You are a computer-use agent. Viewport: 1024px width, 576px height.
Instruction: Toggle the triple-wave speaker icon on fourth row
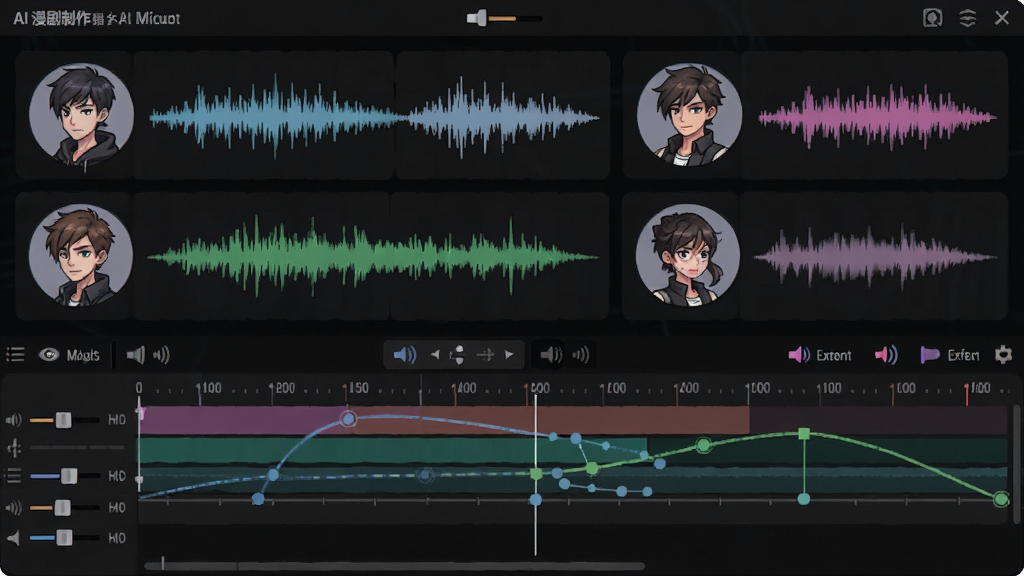[13, 507]
